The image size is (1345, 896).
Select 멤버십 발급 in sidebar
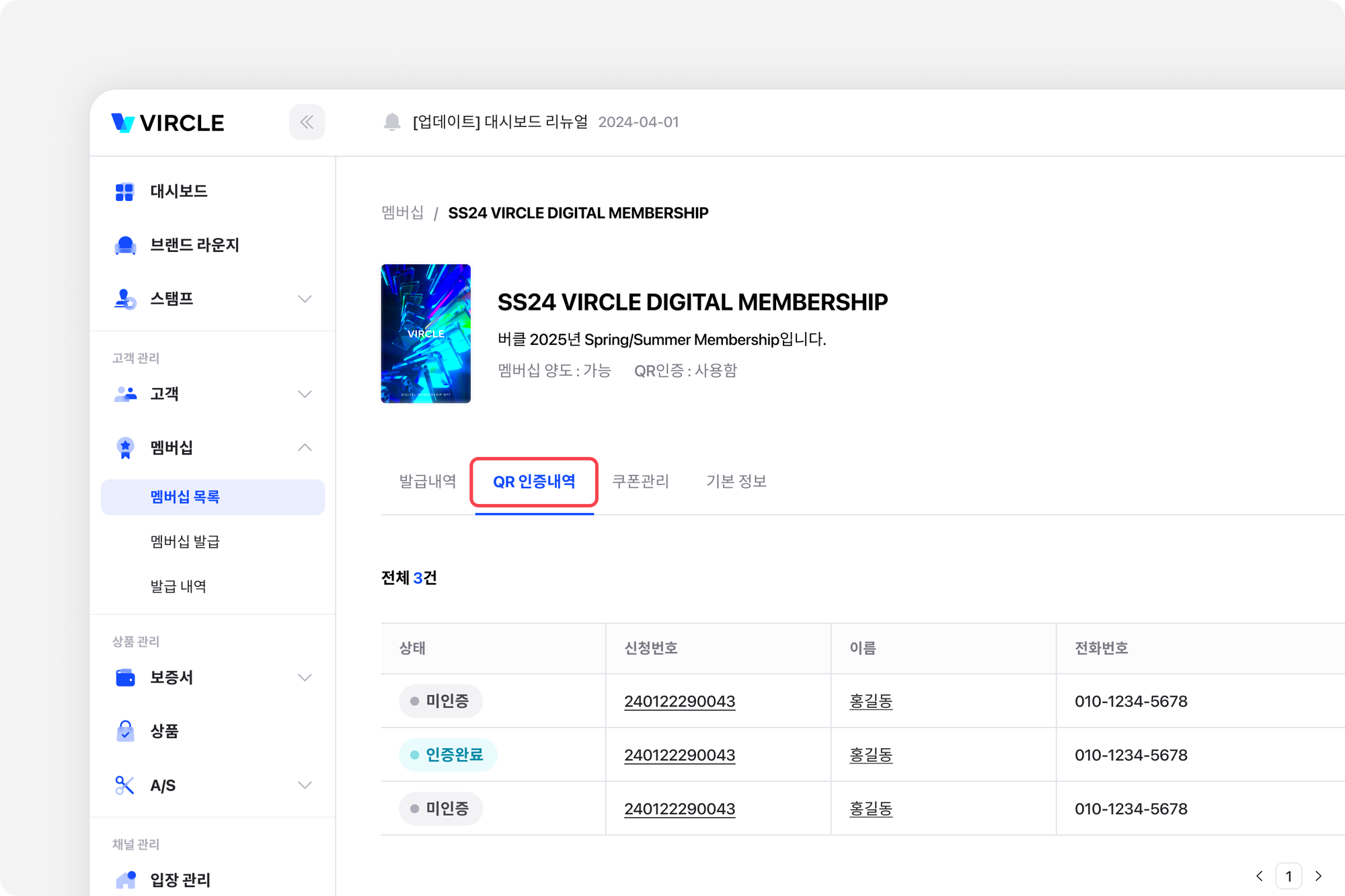tap(185, 542)
